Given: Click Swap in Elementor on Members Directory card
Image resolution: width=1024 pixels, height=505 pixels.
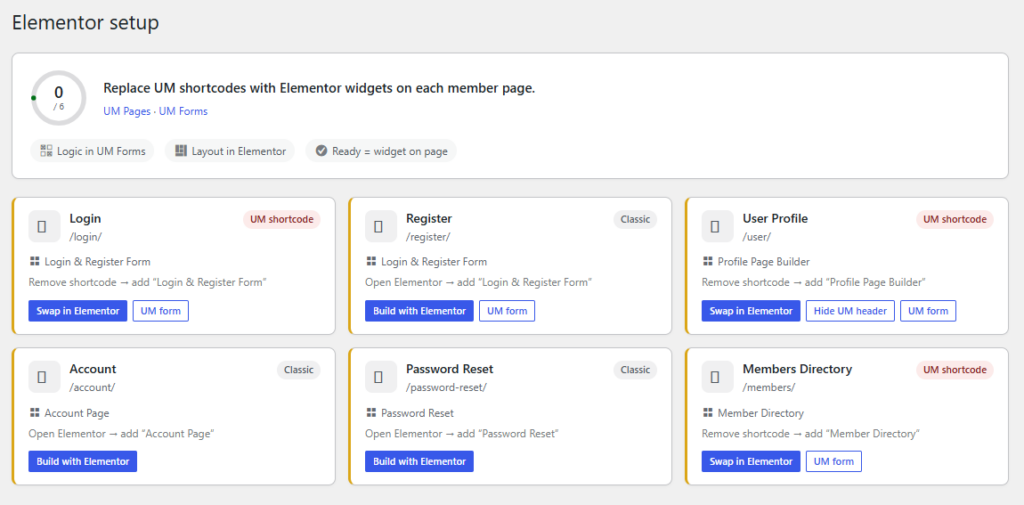Looking at the screenshot, I should pos(751,461).
